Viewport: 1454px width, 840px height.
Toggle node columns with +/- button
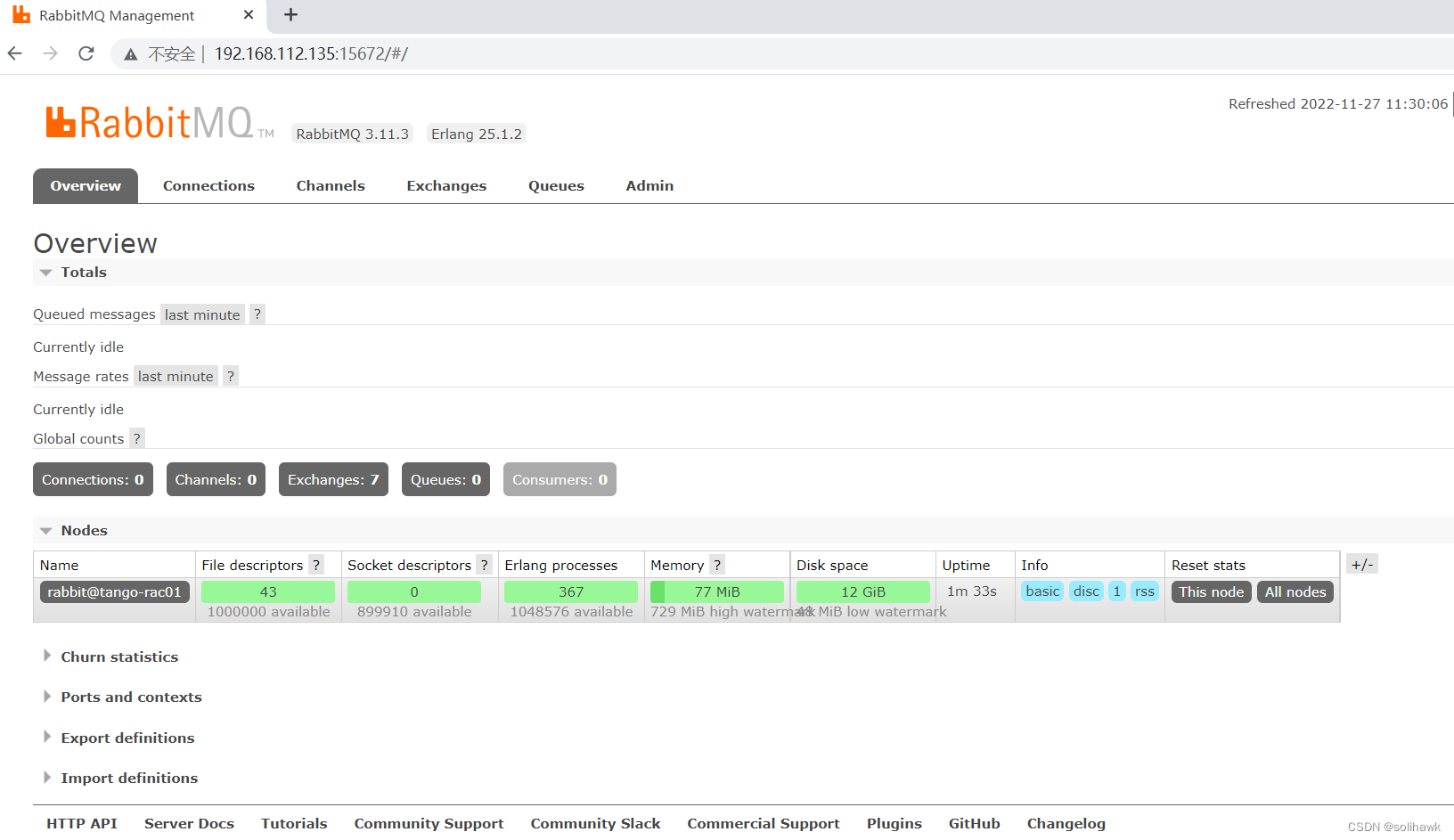(x=1362, y=564)
